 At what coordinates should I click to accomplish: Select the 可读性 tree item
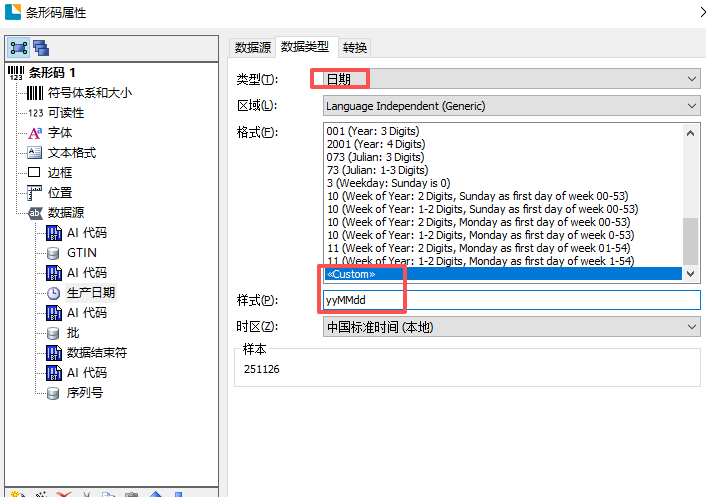(x=66, y=113)
